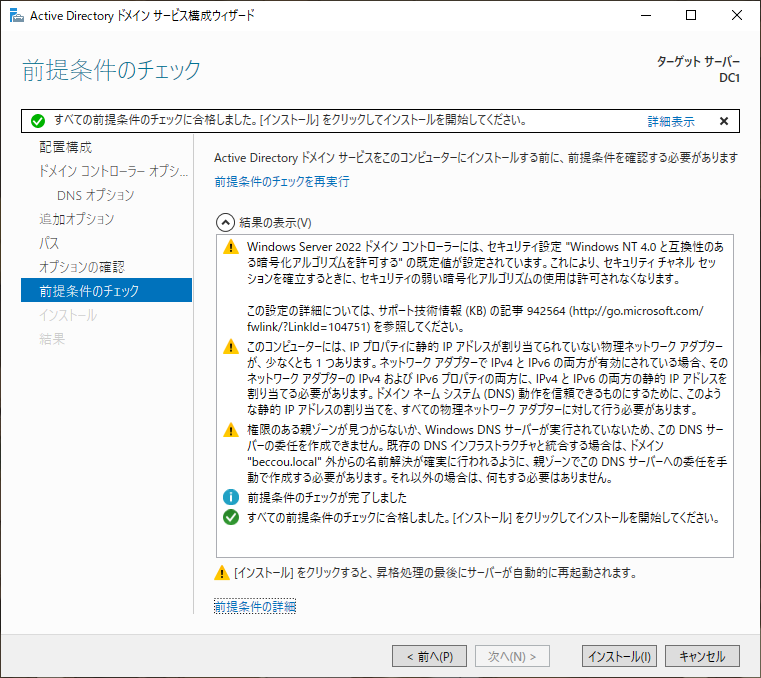Click the blue info icon in results

pos(231,497)
